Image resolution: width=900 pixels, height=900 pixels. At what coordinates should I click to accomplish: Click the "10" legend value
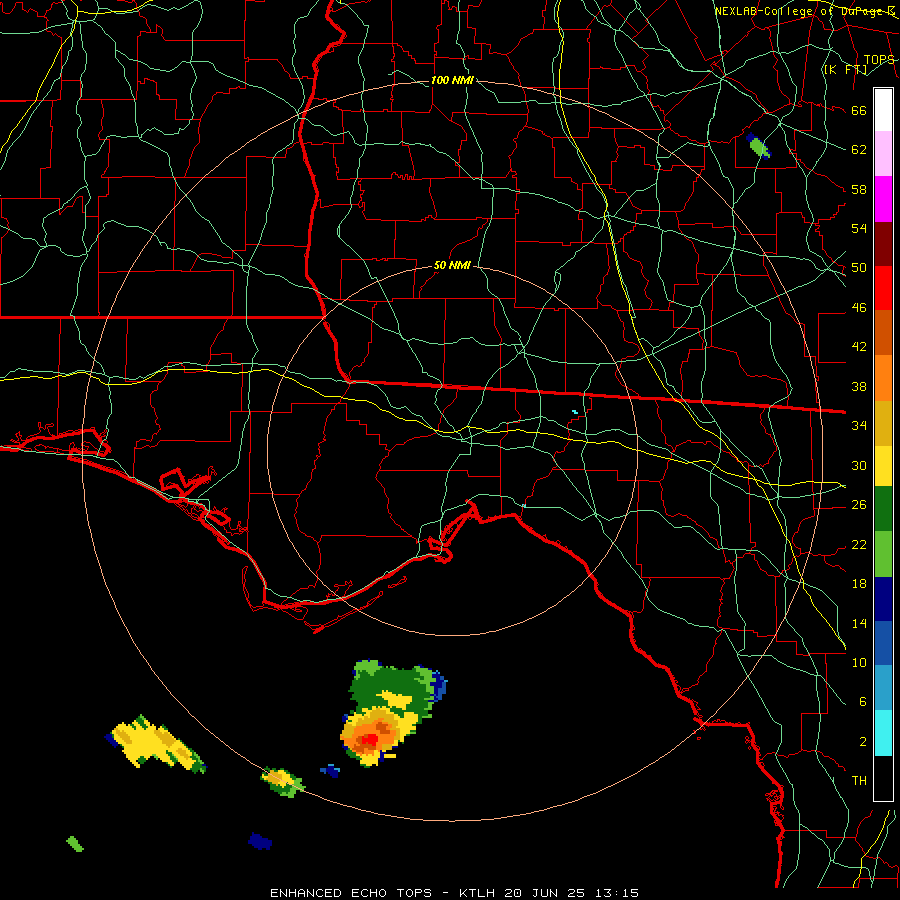859,662
